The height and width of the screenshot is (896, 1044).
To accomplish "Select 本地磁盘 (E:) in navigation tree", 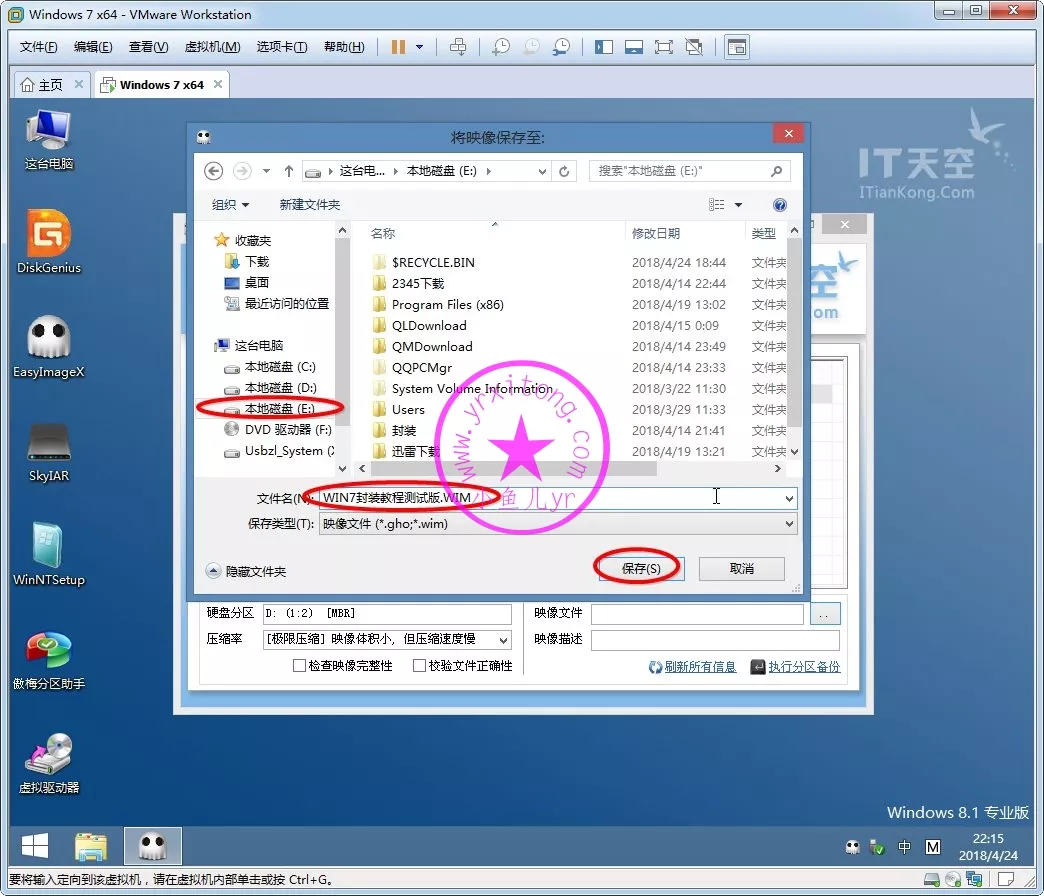I will (x=279, y=409).
